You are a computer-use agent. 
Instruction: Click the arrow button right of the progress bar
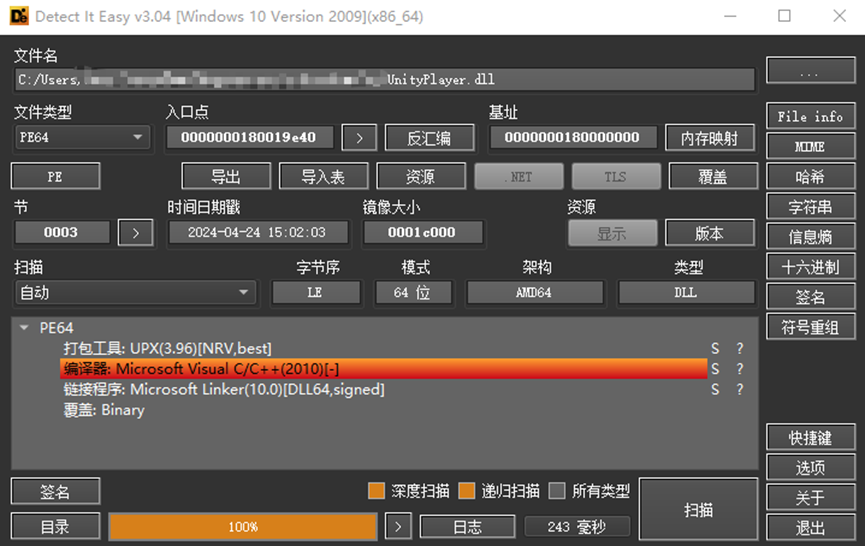click(x=398, y=527)
